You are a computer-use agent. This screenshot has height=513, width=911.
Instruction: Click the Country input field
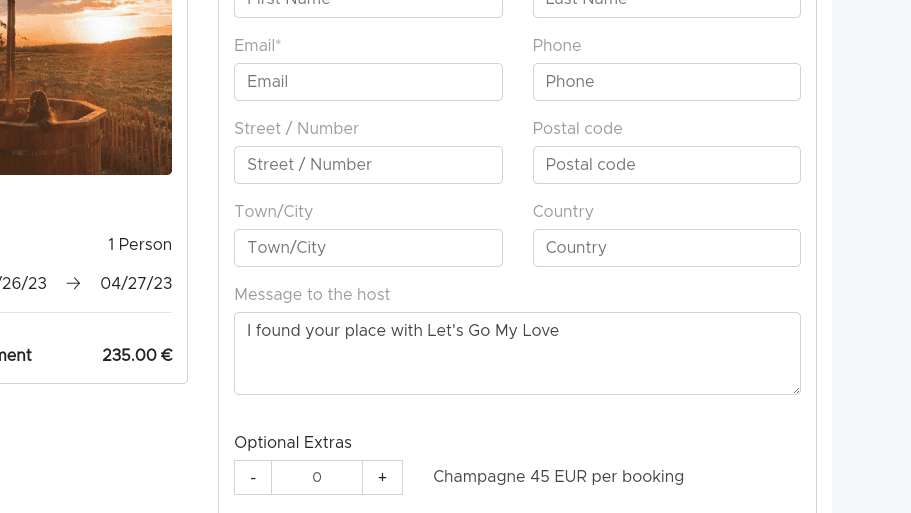667,248
